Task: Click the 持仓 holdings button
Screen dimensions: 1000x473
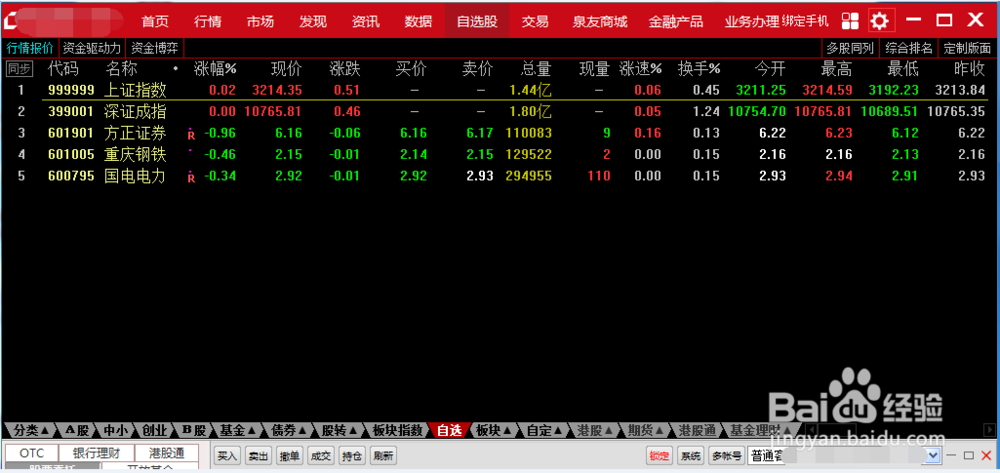Action: (x=351, y=456)
